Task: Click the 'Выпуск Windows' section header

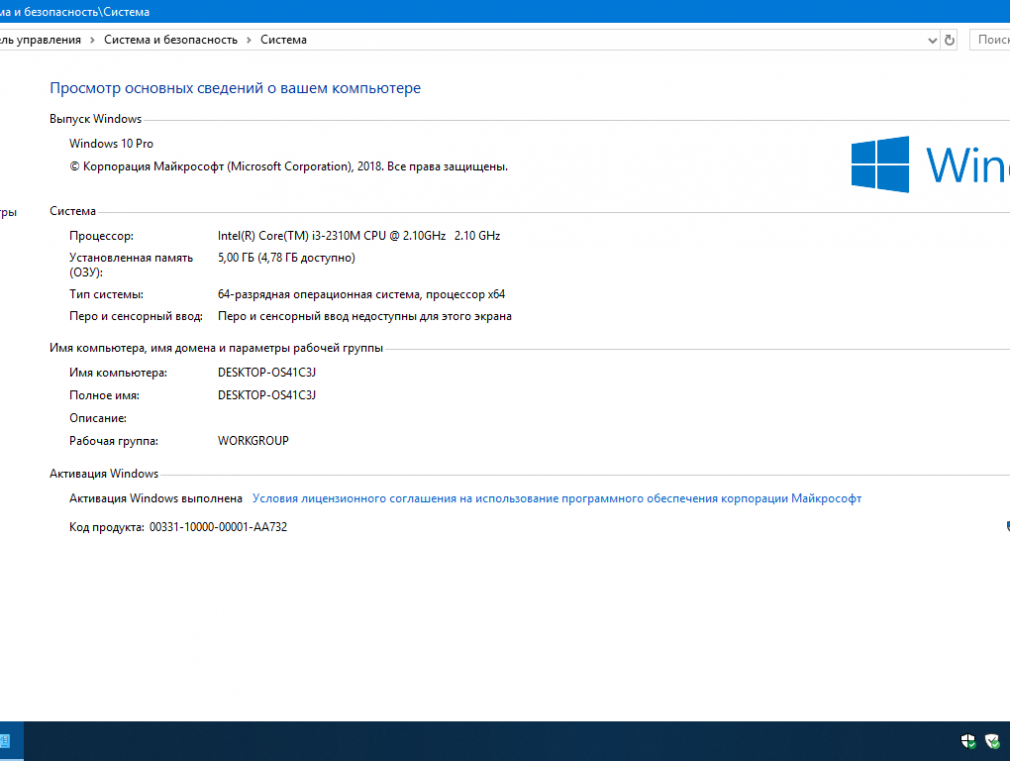Action: (x=95, y=119)
